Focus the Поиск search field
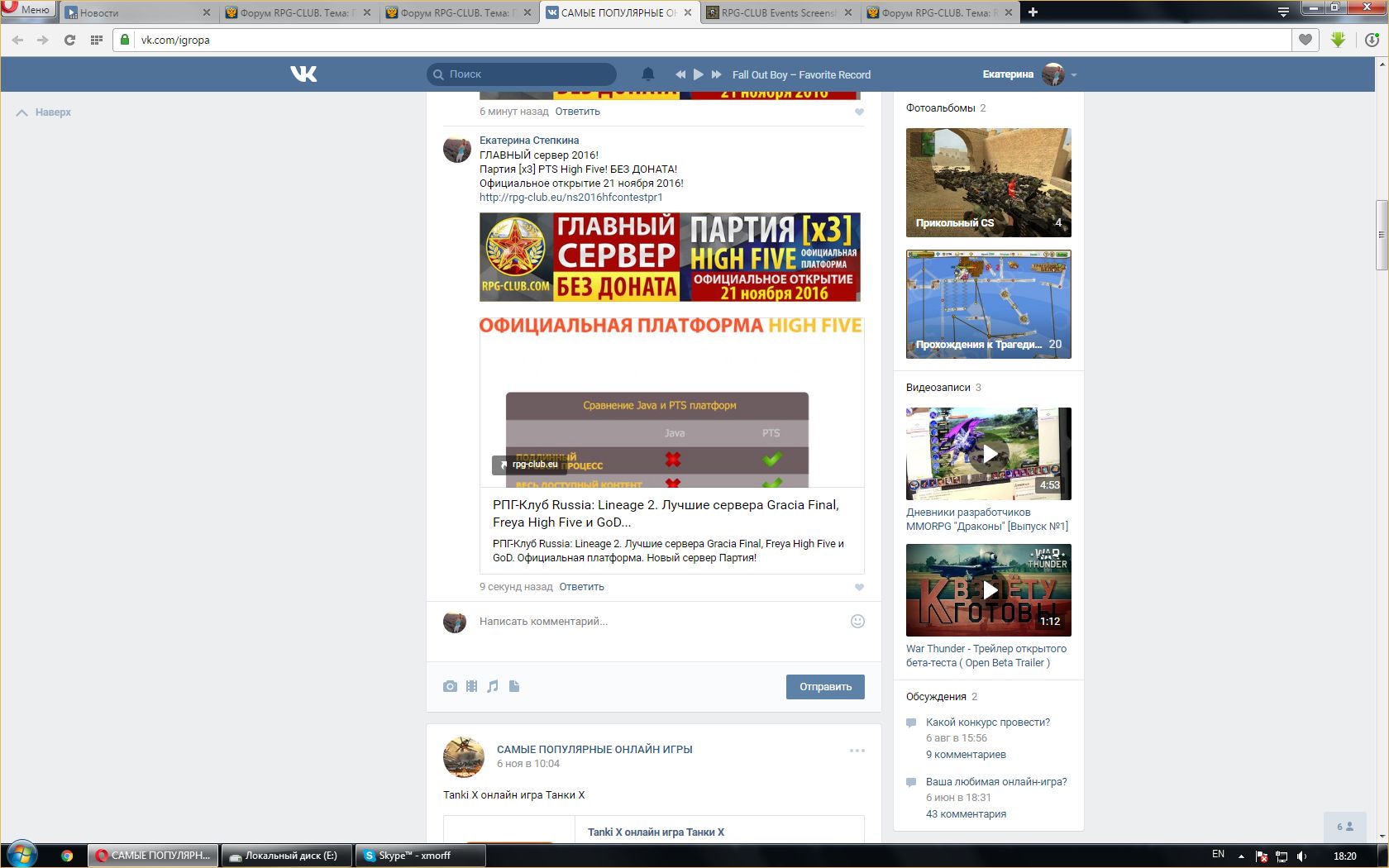 [522, 74]
